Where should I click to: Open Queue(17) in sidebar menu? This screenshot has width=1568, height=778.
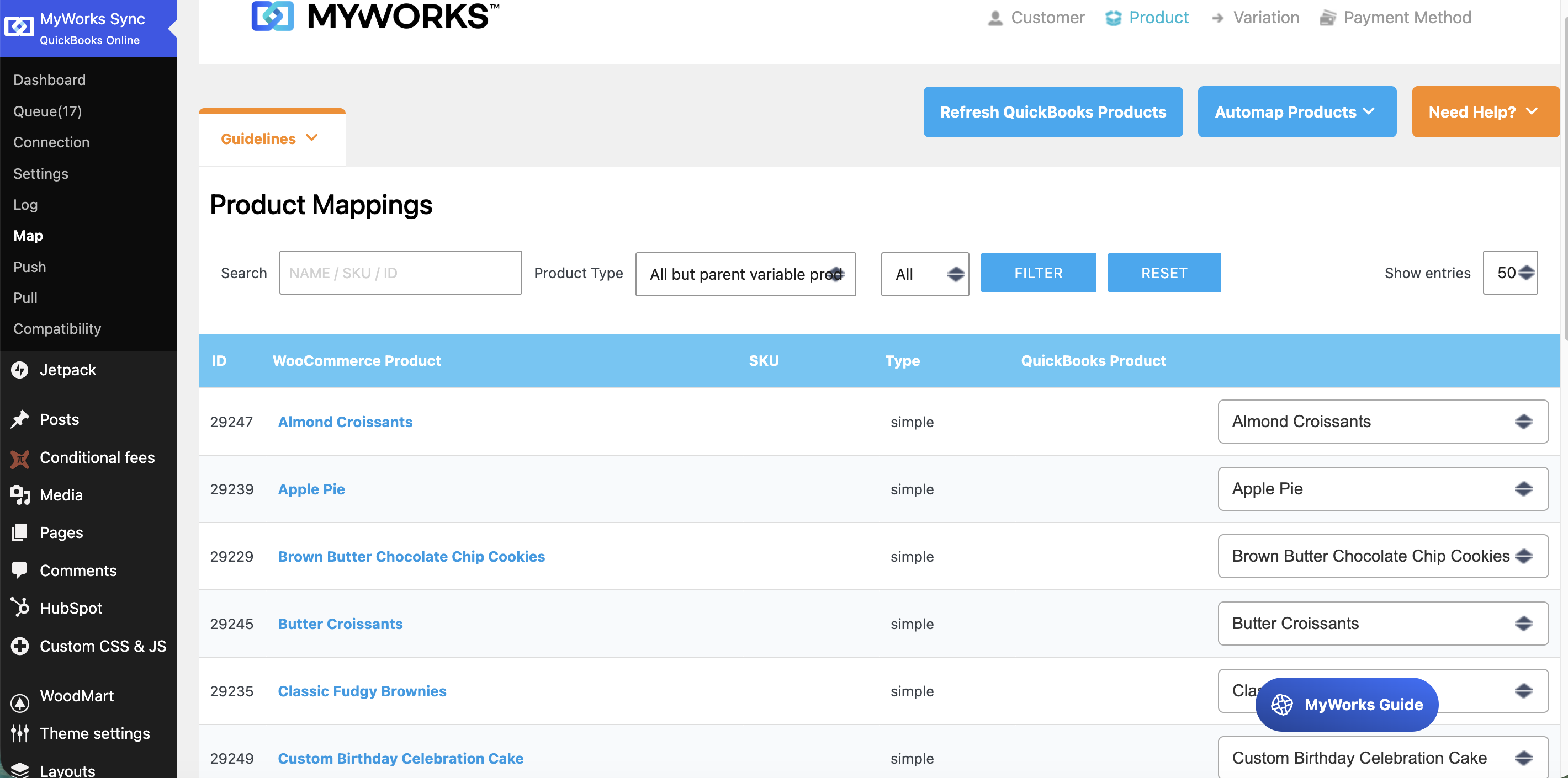tap(47, 111)
